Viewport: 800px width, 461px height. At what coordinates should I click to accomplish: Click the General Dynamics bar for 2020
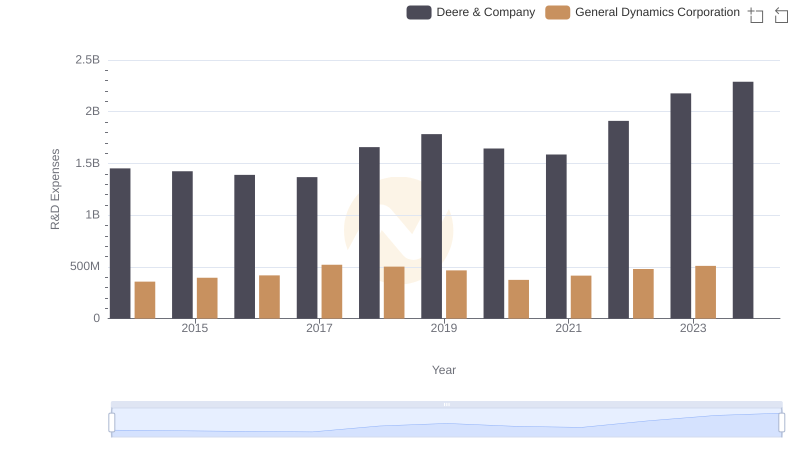[x=518, y=299]
